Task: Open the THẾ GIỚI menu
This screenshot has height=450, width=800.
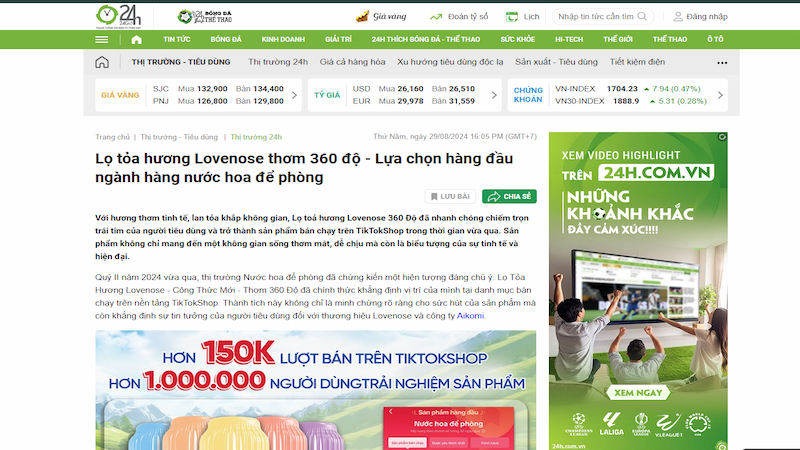Action: pos(618,39)
